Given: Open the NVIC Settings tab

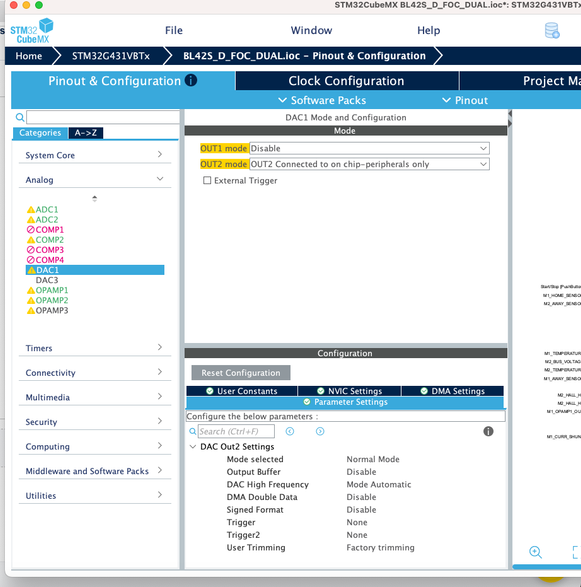Looking at the screenshot, I should 349,391.
